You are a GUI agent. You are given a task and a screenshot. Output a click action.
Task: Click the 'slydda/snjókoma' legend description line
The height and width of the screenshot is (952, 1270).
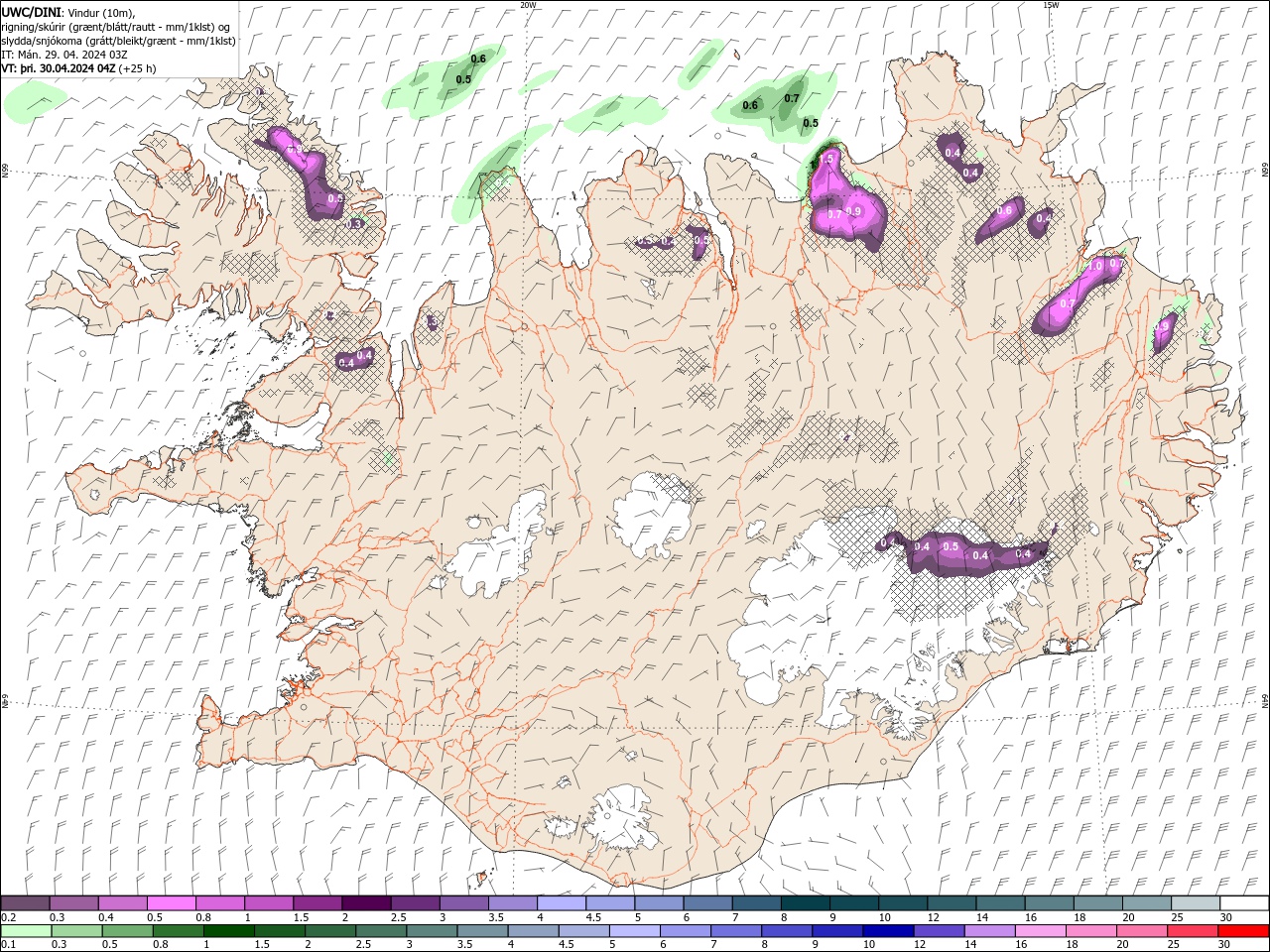119,41
